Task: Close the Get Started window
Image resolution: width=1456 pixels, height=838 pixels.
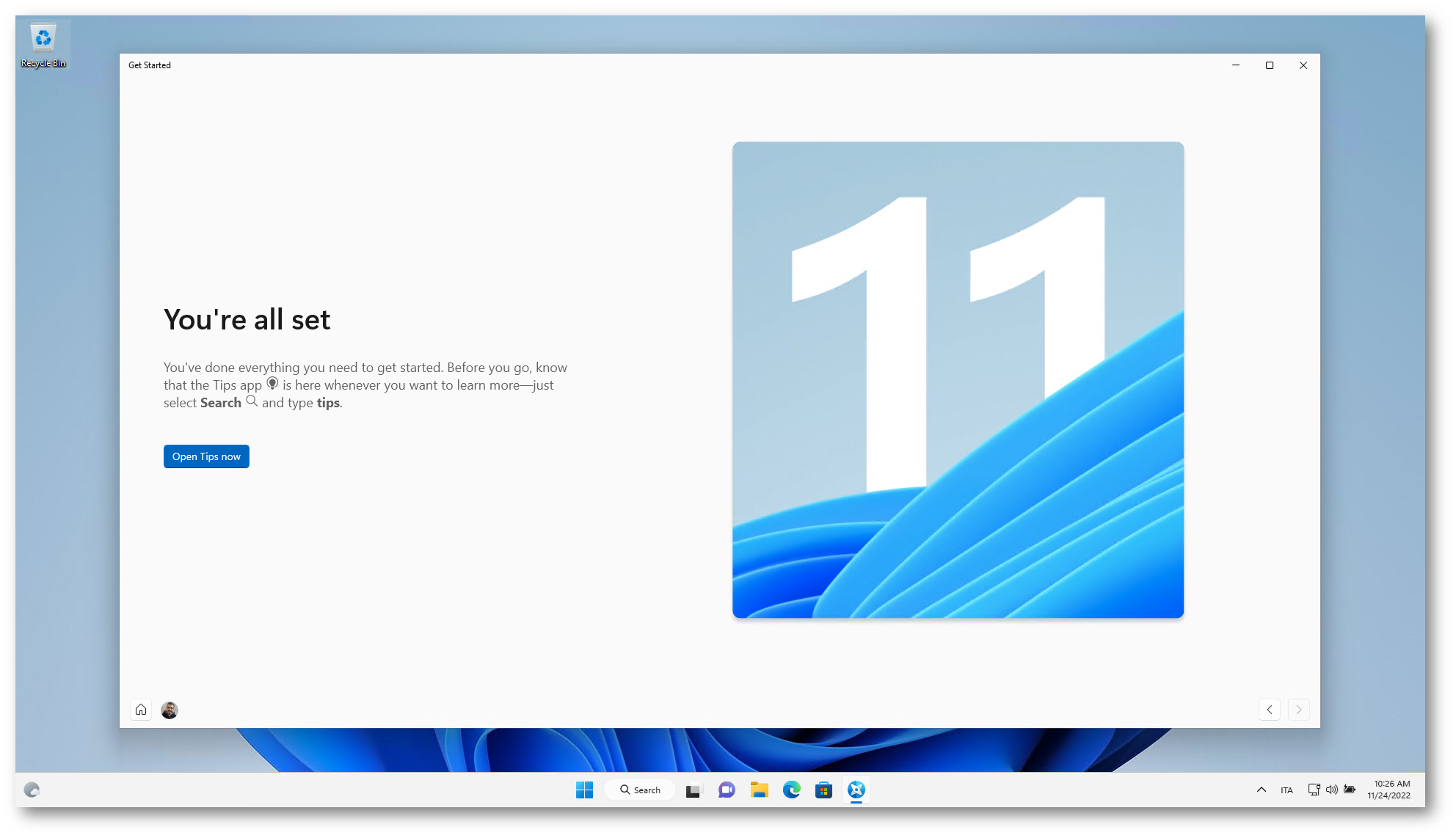Action: pos(1303,65)
